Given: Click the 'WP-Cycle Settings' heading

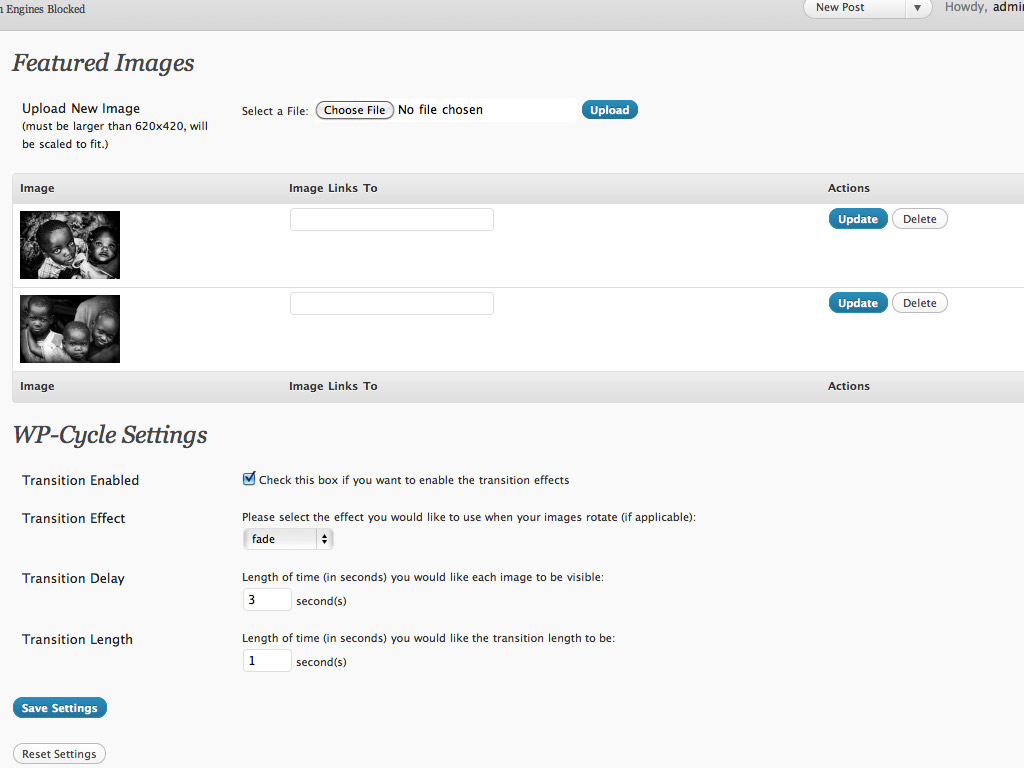Looking at the screenshot, I should click(110, 435).
